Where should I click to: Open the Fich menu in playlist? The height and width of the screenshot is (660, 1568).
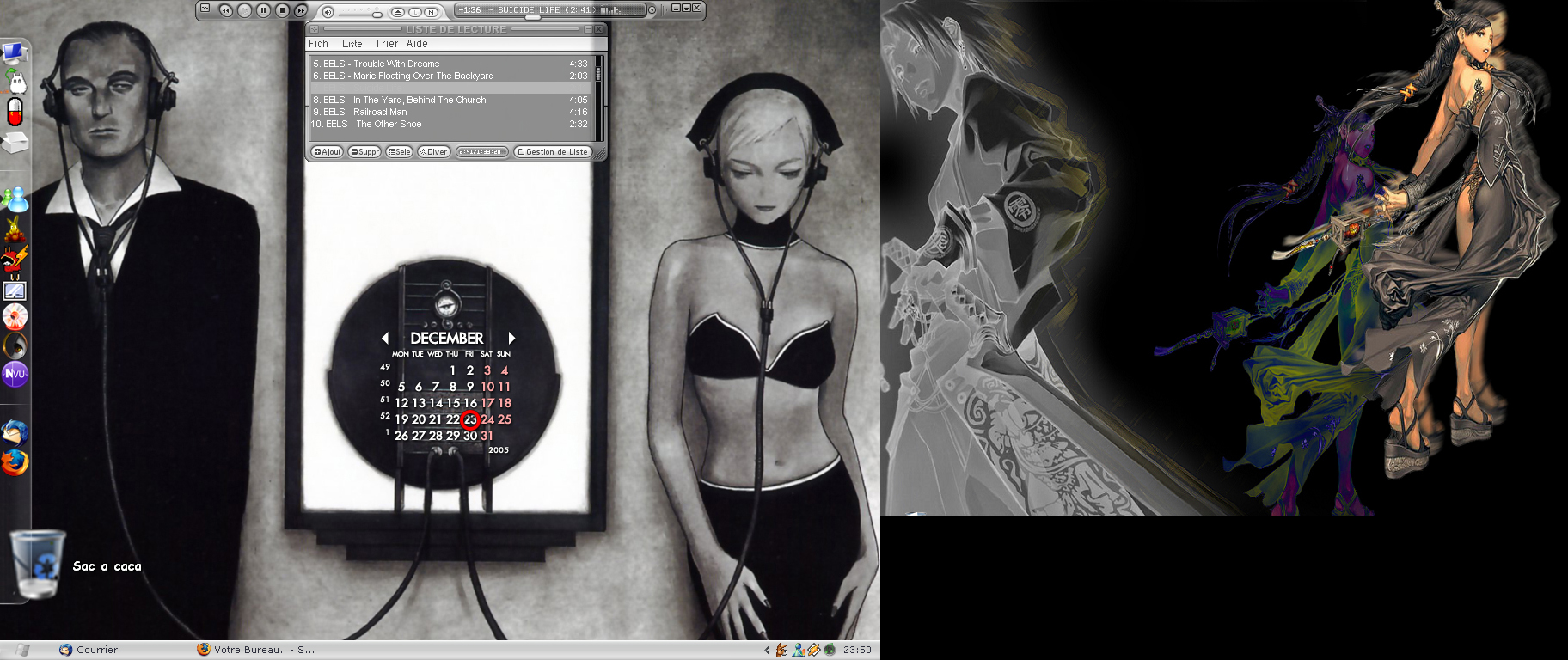318,44
